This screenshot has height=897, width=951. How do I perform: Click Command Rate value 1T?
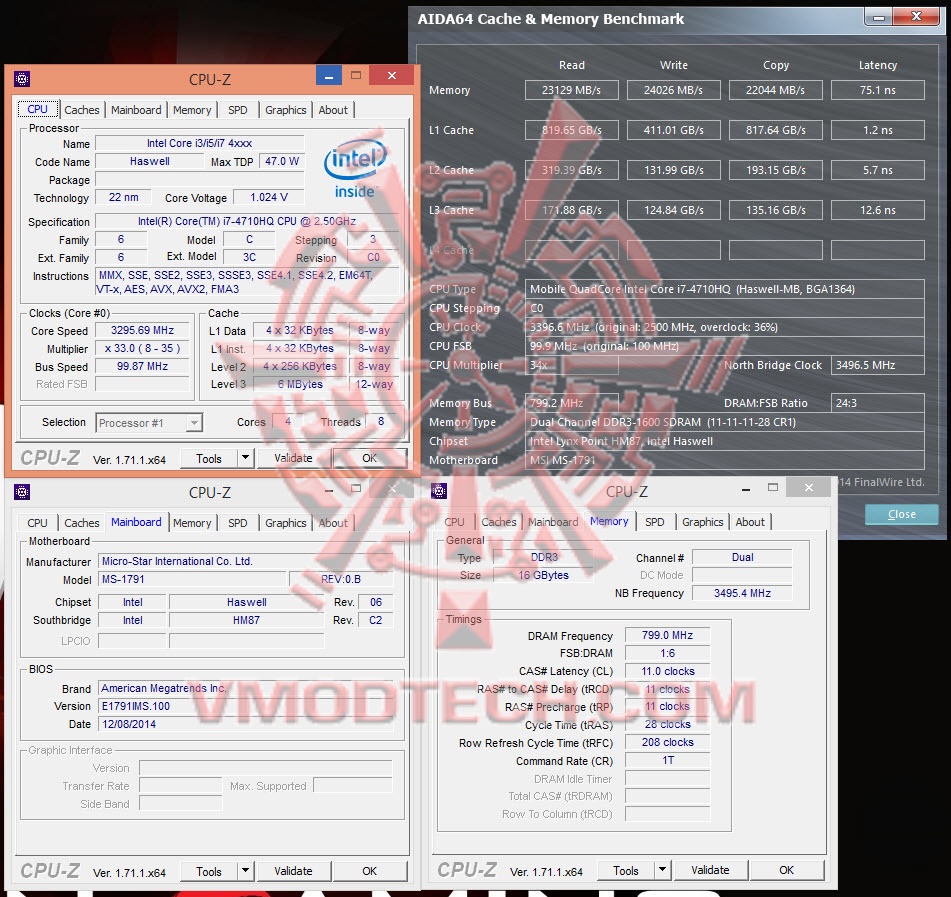point(667,761)
